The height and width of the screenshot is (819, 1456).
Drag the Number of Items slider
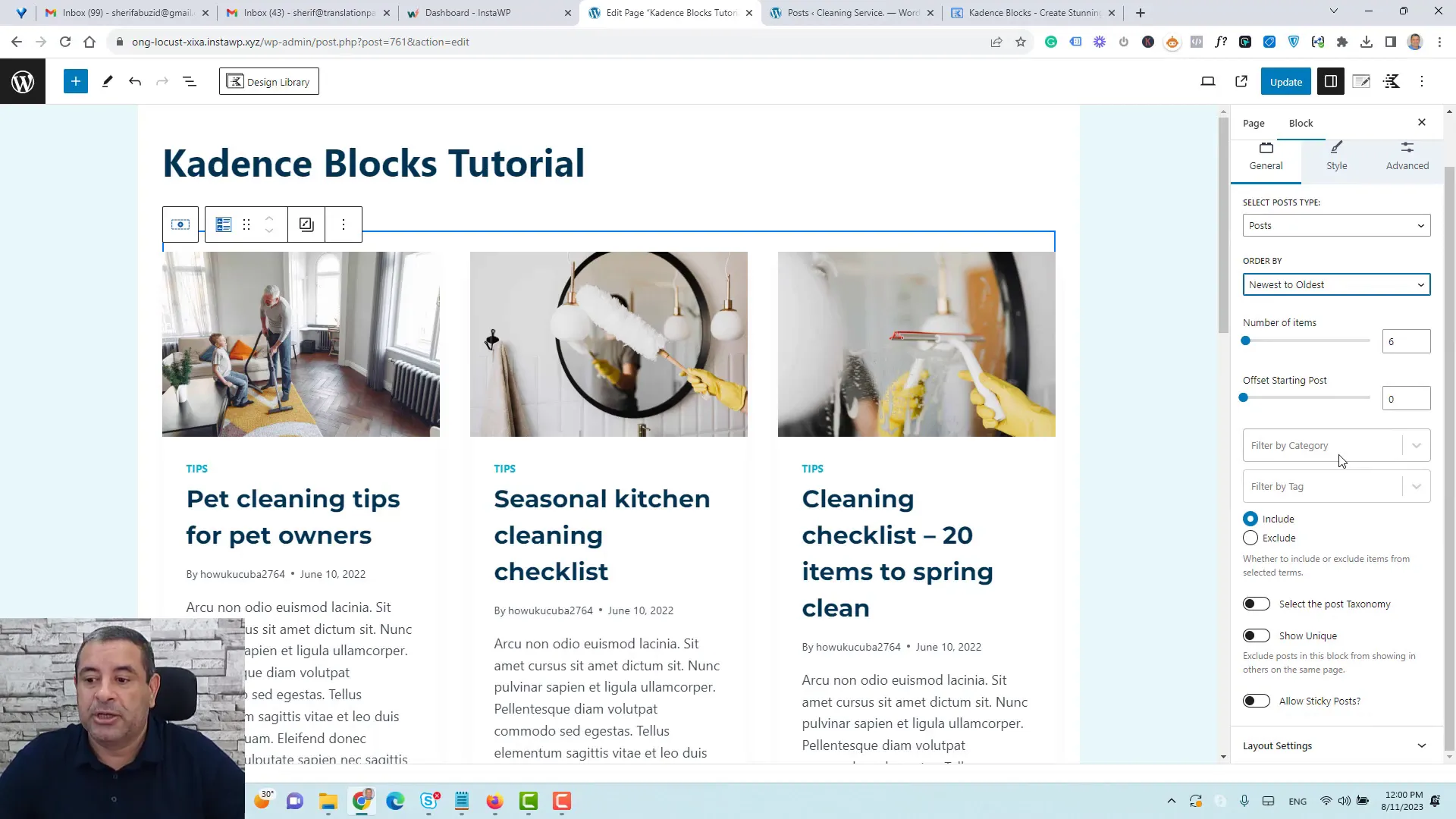tap(1247, 341)
